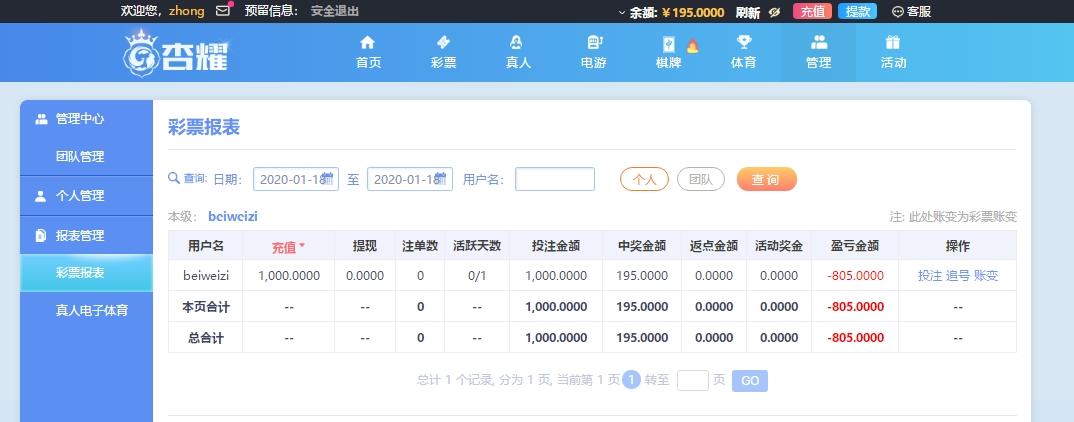Viewport: 1074px width, 422px height.
Task: Click the search magnifier icon 查询
Action: pos(174,178)
